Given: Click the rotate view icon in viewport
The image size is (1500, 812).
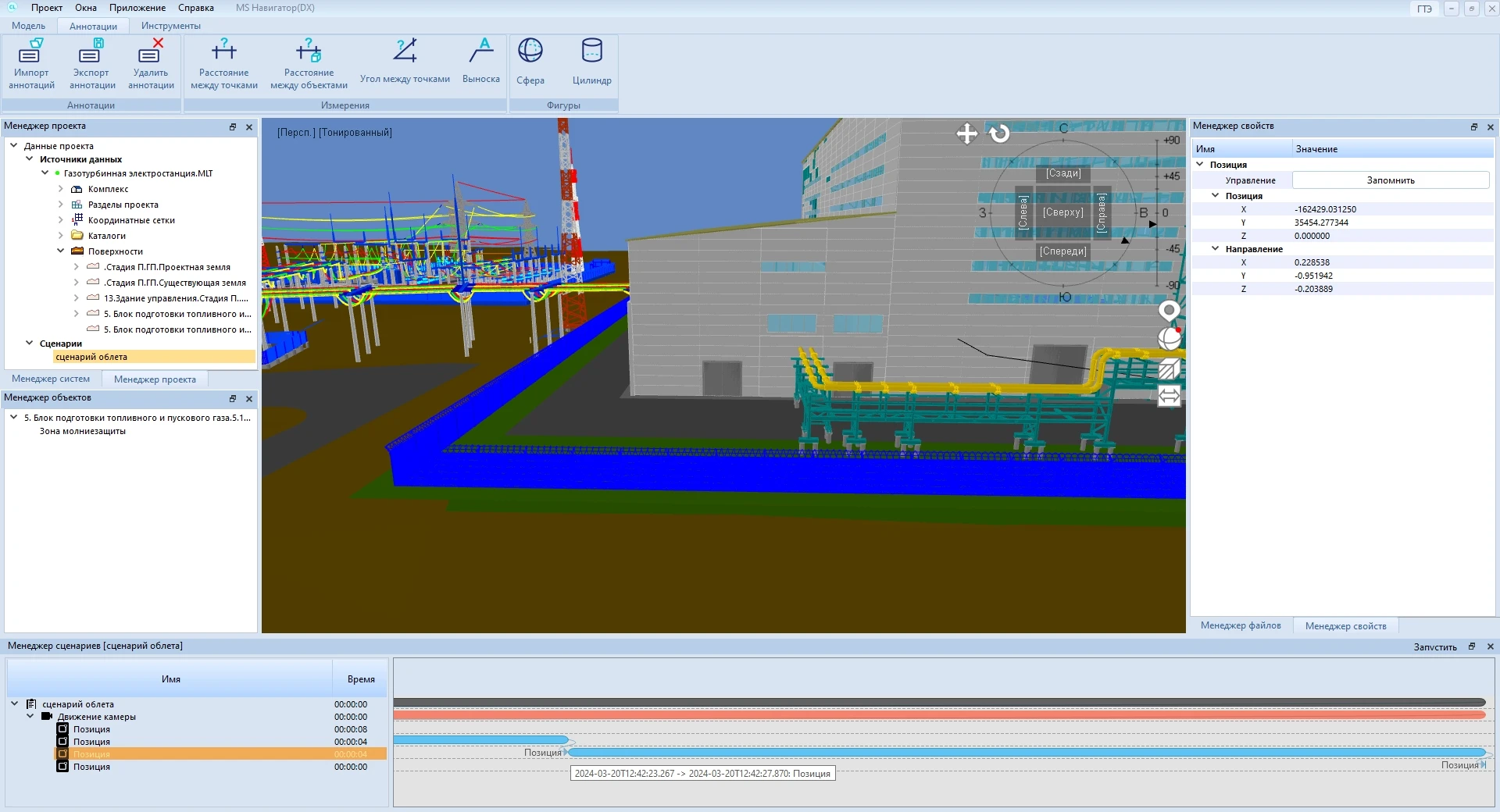Looking at the screenshot, I should [999, 134].
